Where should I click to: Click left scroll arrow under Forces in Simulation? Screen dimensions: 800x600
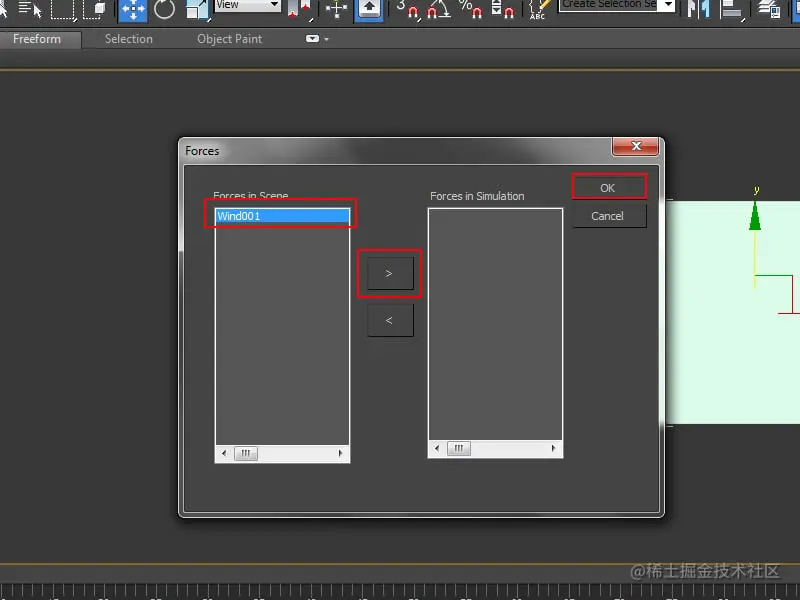click(437, 448)
